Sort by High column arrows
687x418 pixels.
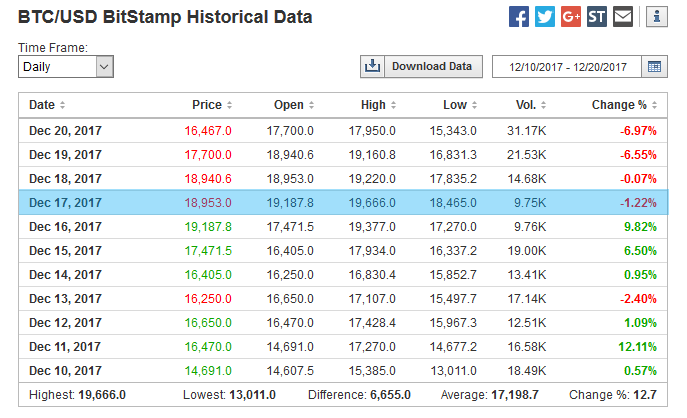[x=393, y=105]
